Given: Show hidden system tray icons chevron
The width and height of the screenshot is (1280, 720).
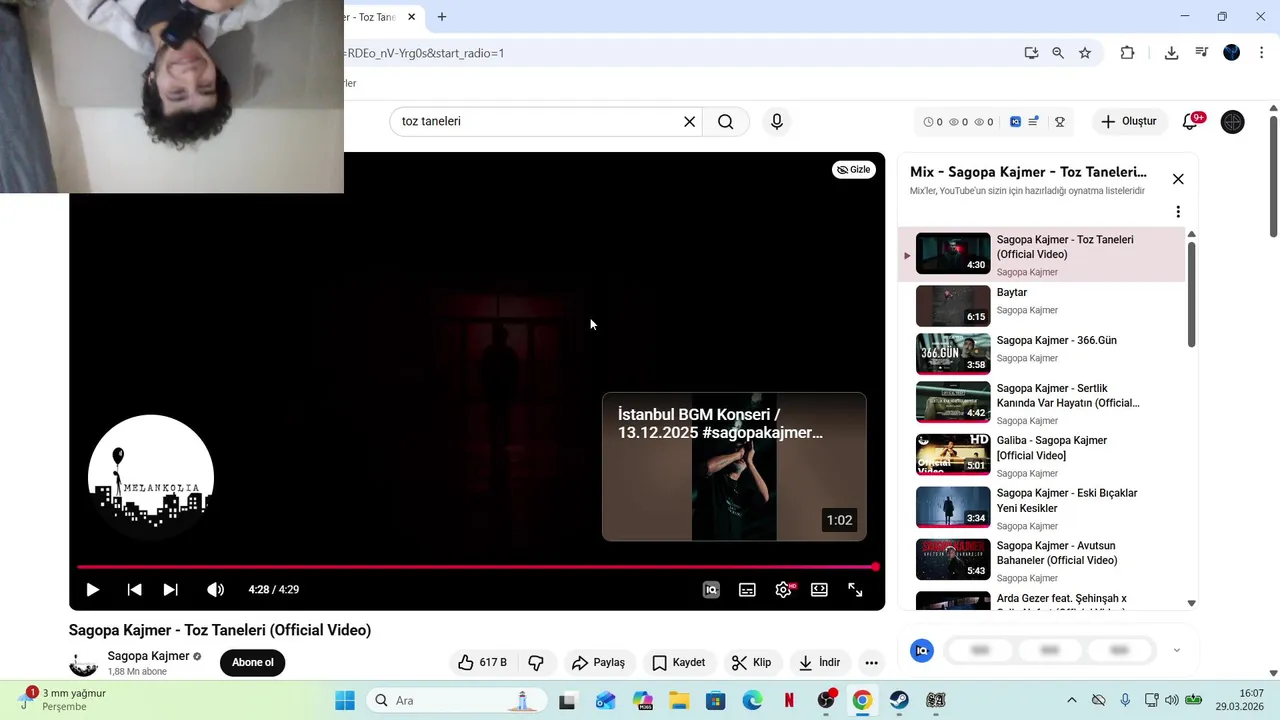Looking at the screenshot, I should (x=1072, y=700).
